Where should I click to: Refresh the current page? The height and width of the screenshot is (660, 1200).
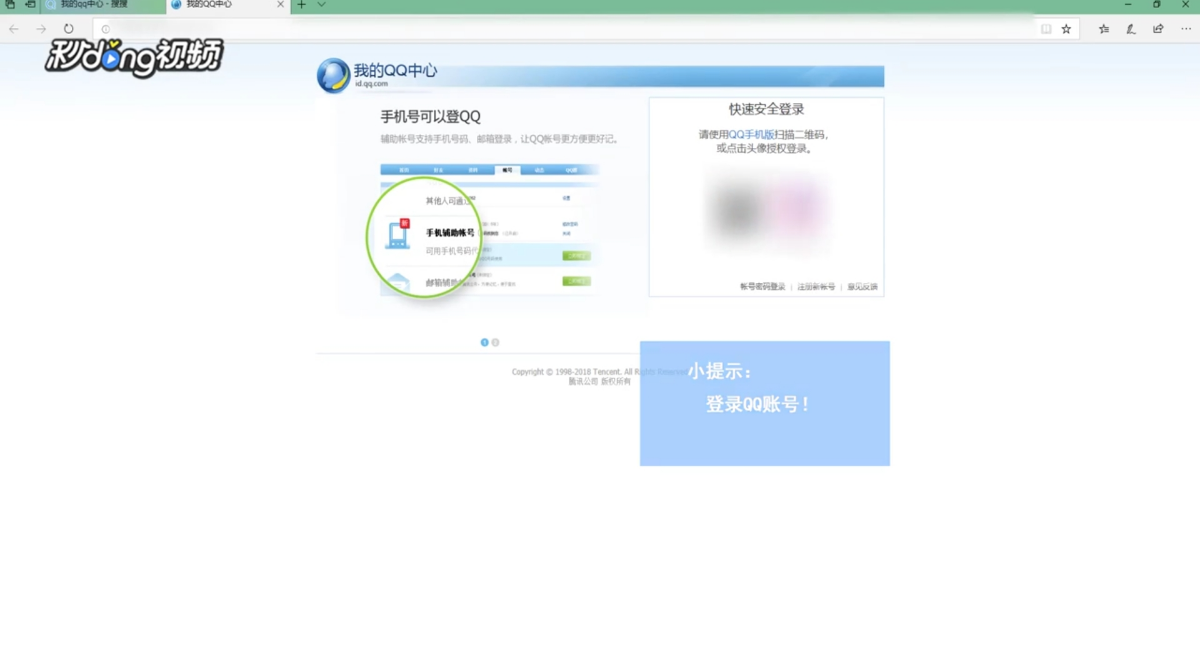[68, 29]
